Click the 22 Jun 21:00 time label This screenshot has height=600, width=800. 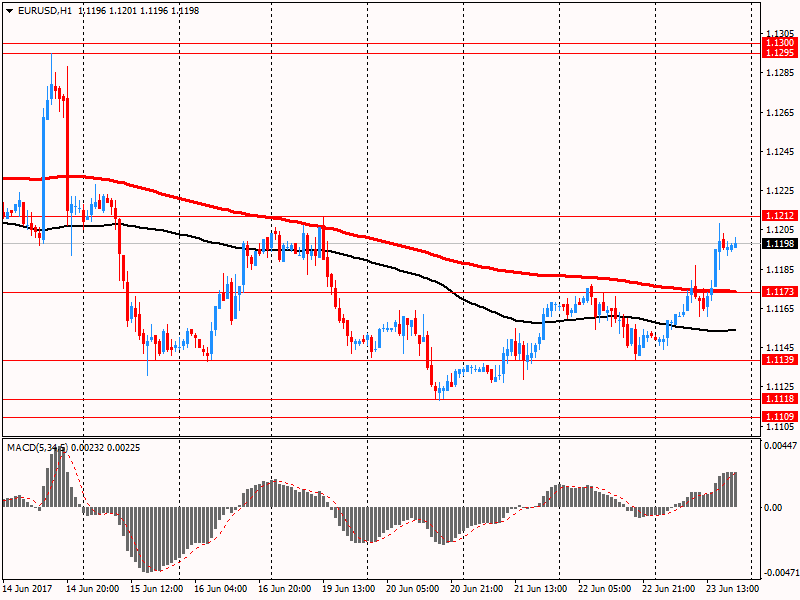[x=668, y=589]
